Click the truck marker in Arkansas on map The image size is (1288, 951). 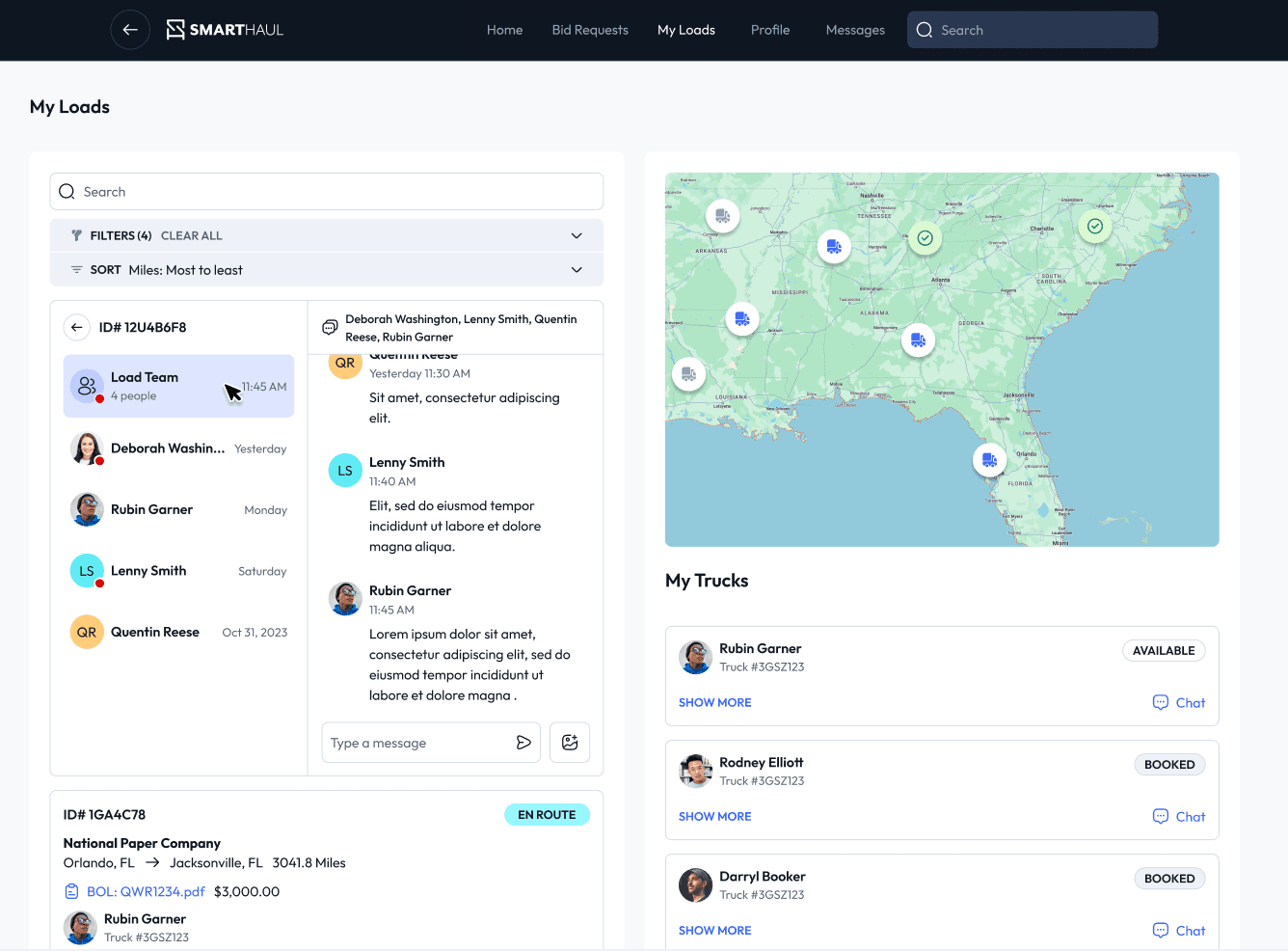pos(722,216)
